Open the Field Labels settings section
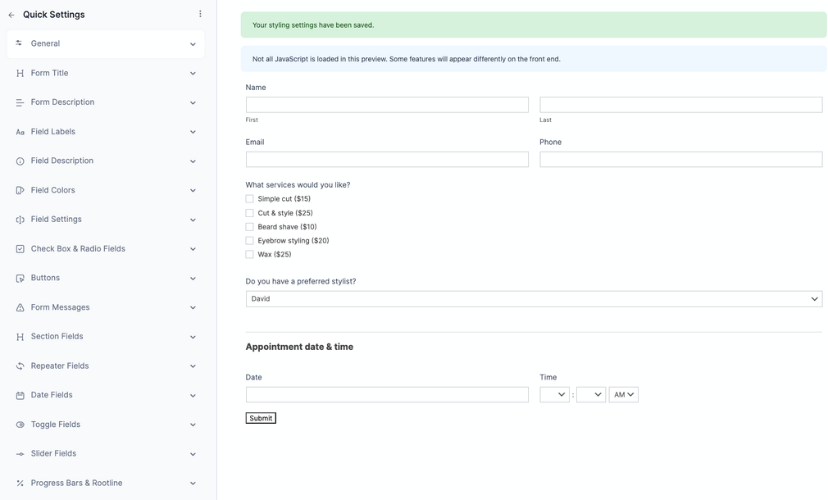 (x=106, y=131)
